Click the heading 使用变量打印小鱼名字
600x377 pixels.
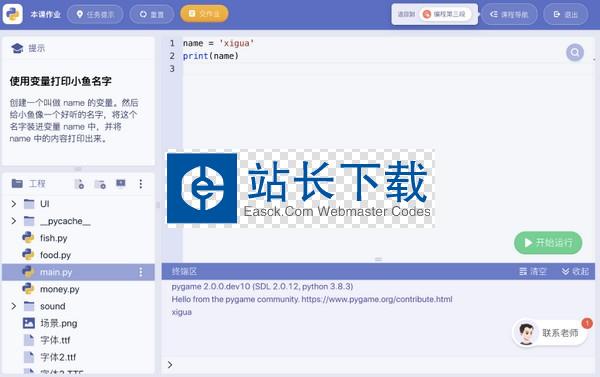(60, 81)
